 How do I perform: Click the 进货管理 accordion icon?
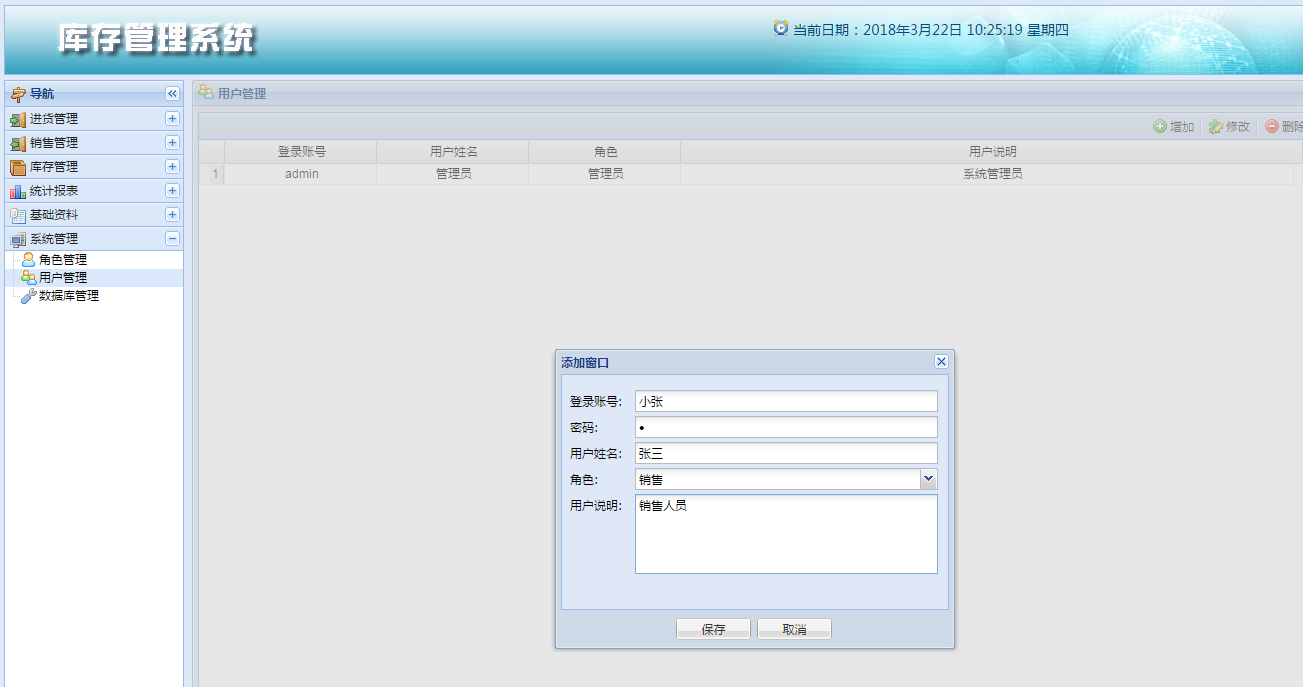(x=18, y=119)
